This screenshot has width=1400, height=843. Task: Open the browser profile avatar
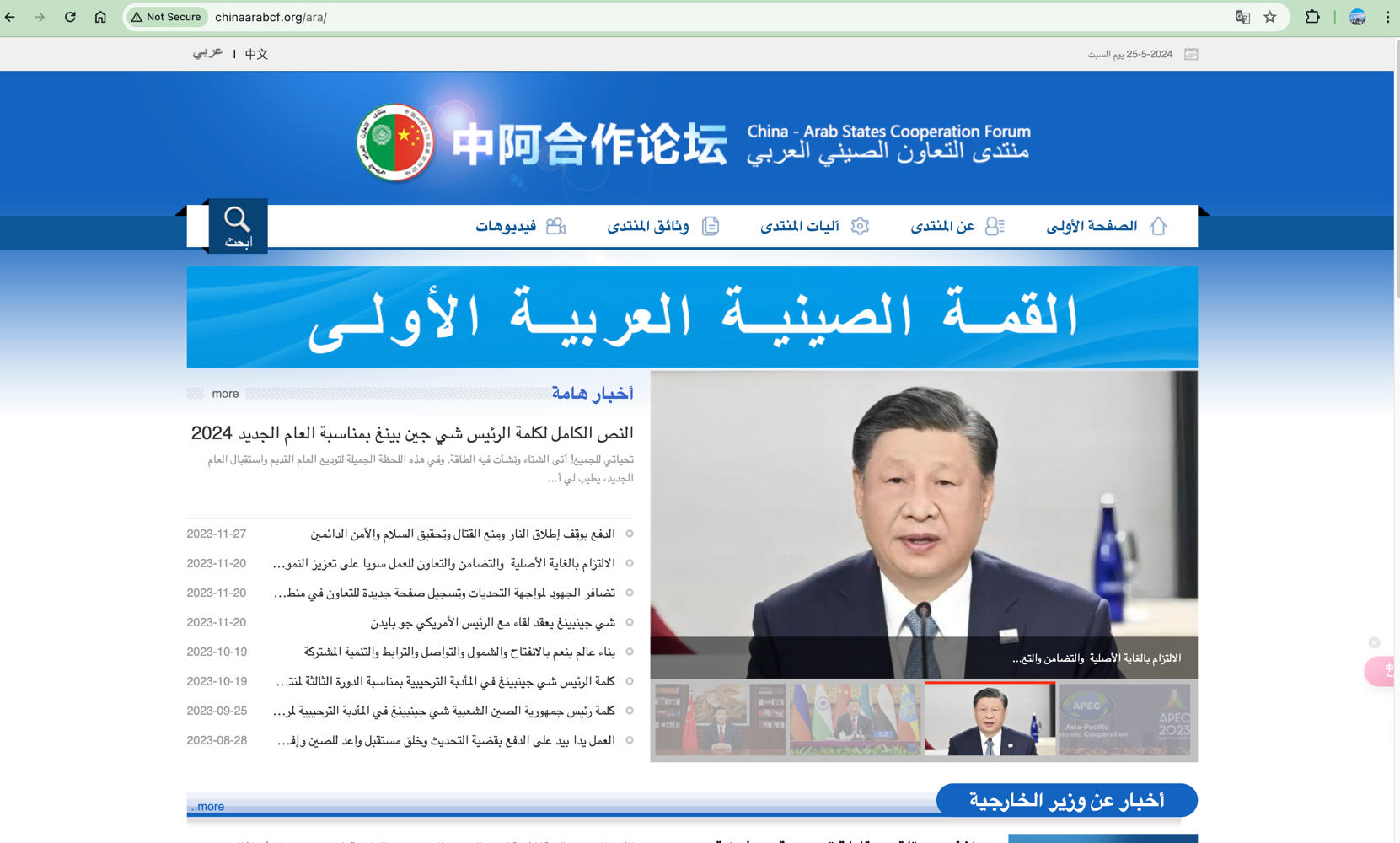[x=1357, y=17]
